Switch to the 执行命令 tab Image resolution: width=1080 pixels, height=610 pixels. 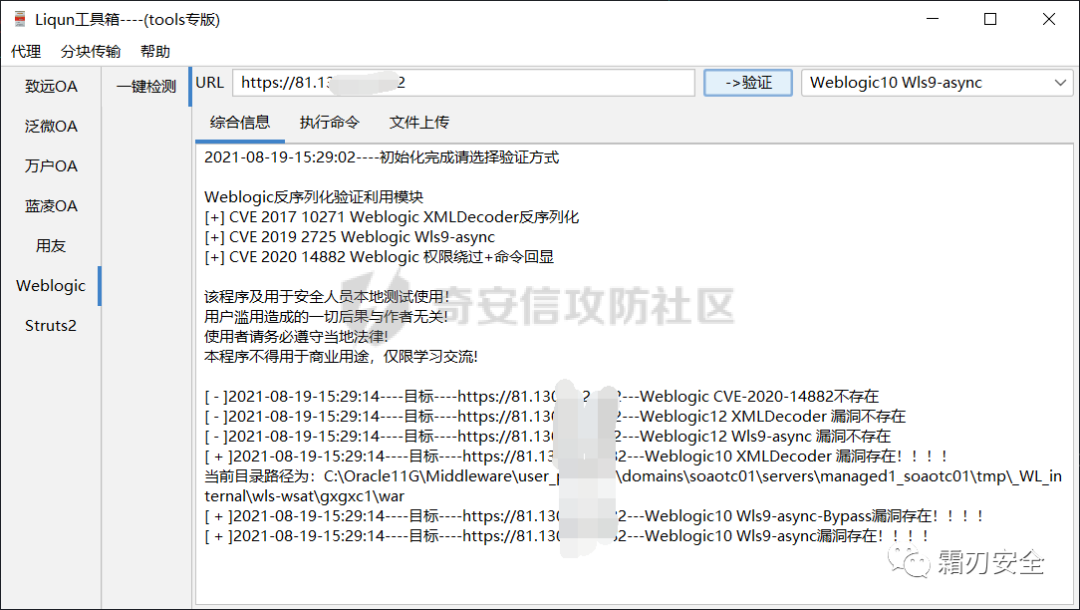329,123
